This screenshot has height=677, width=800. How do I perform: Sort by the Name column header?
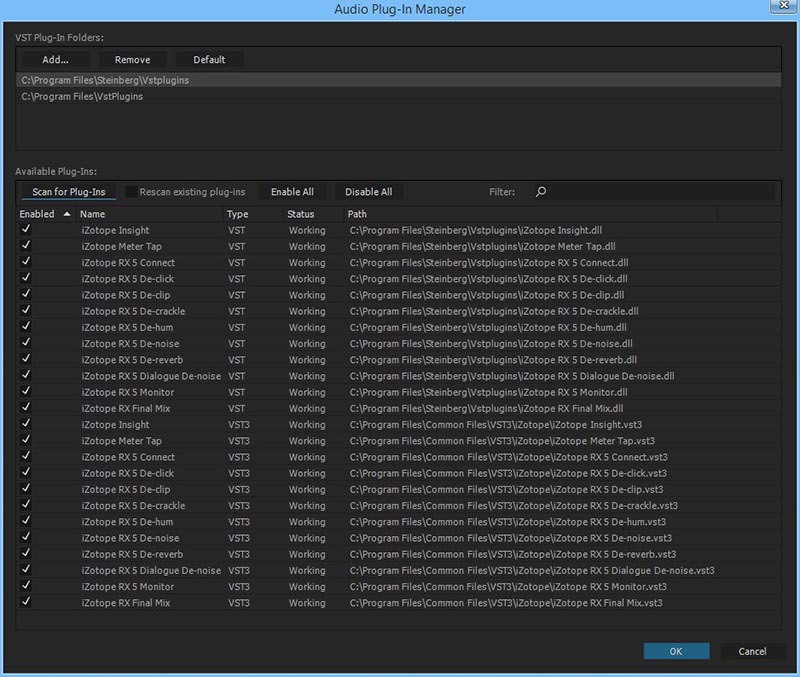pos(151,214)
